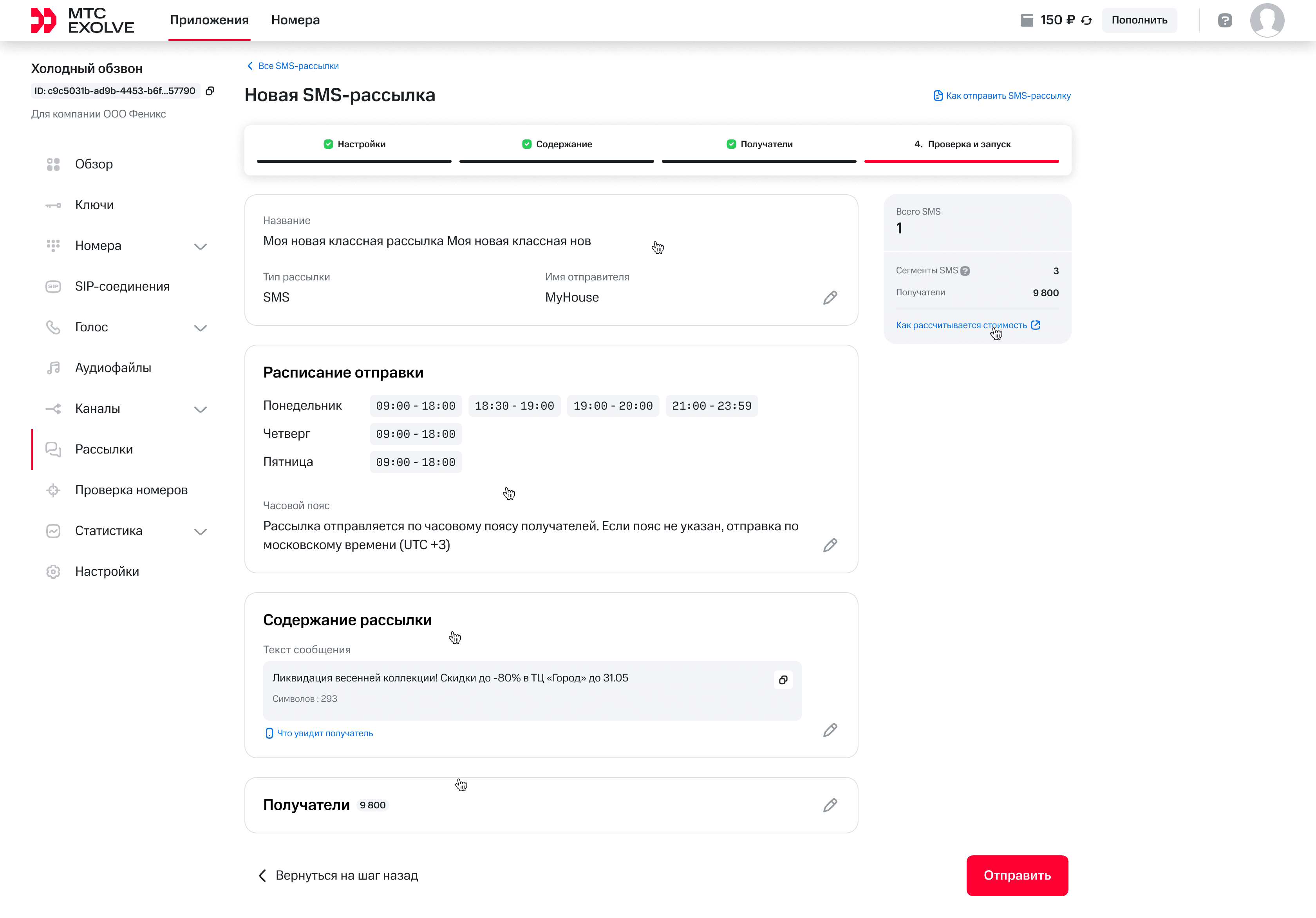Click the red Отправить button
The image size is (1316, 918).
pyautogui.click(x=1017, y=876)
